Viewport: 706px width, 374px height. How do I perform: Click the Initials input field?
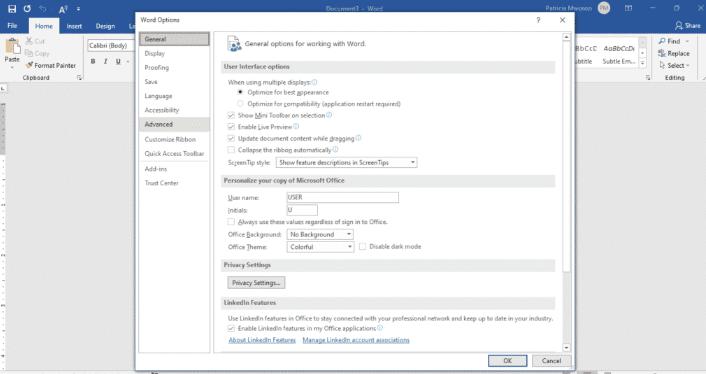pyautogui.click(x=302, y=210)
